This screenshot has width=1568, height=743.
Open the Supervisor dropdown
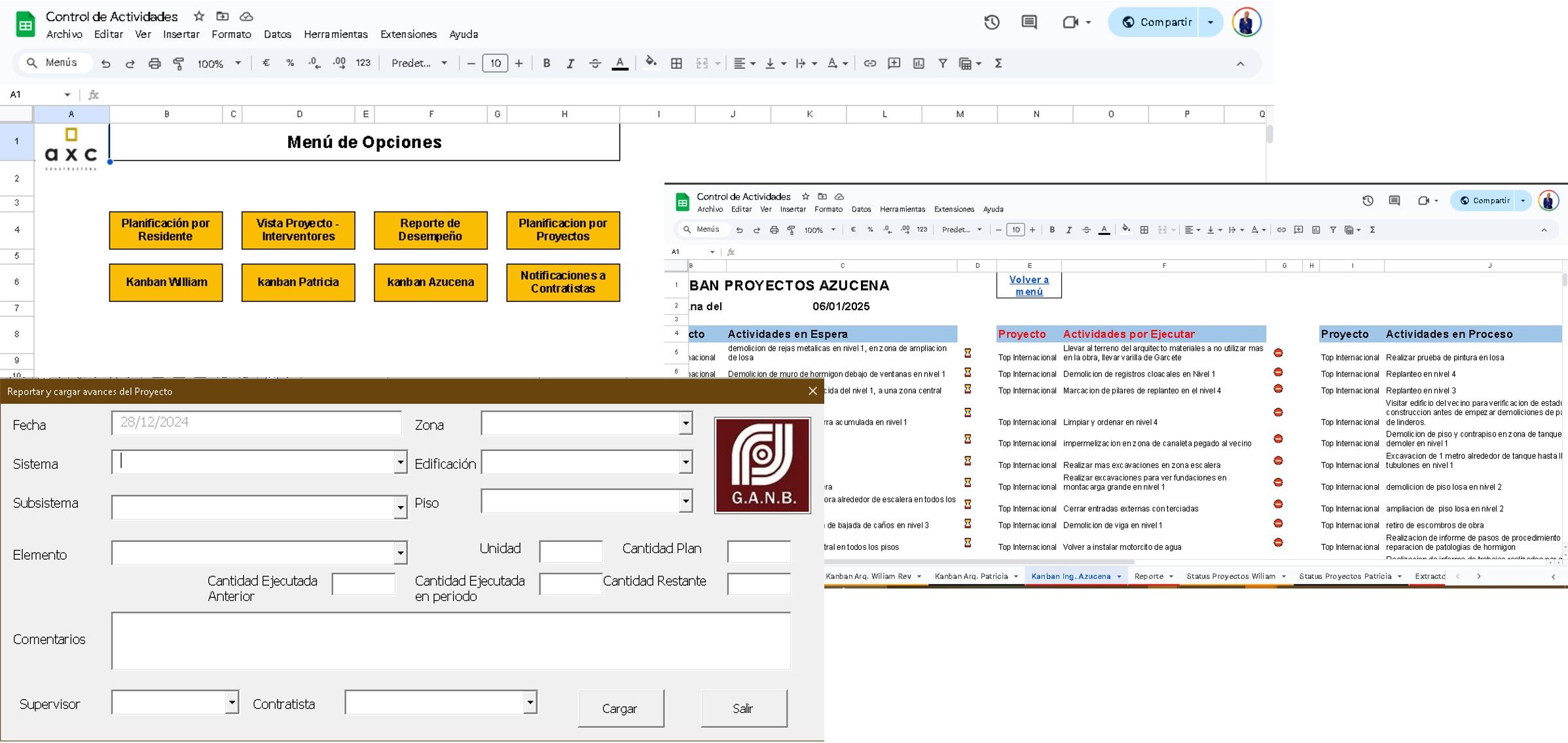coord(232,702)
